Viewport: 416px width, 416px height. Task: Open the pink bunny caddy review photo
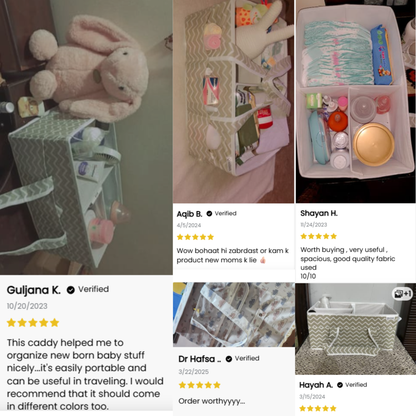coord(86,137)
